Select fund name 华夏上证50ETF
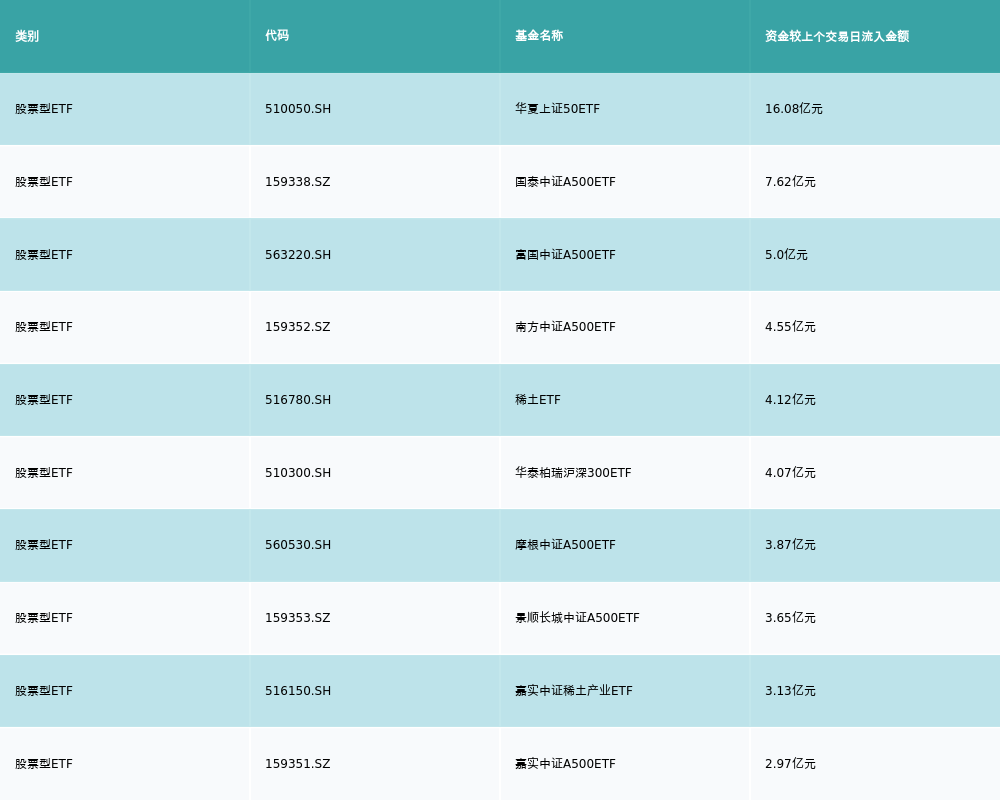This screenshot has height=800, width=1000. [557, 108]
